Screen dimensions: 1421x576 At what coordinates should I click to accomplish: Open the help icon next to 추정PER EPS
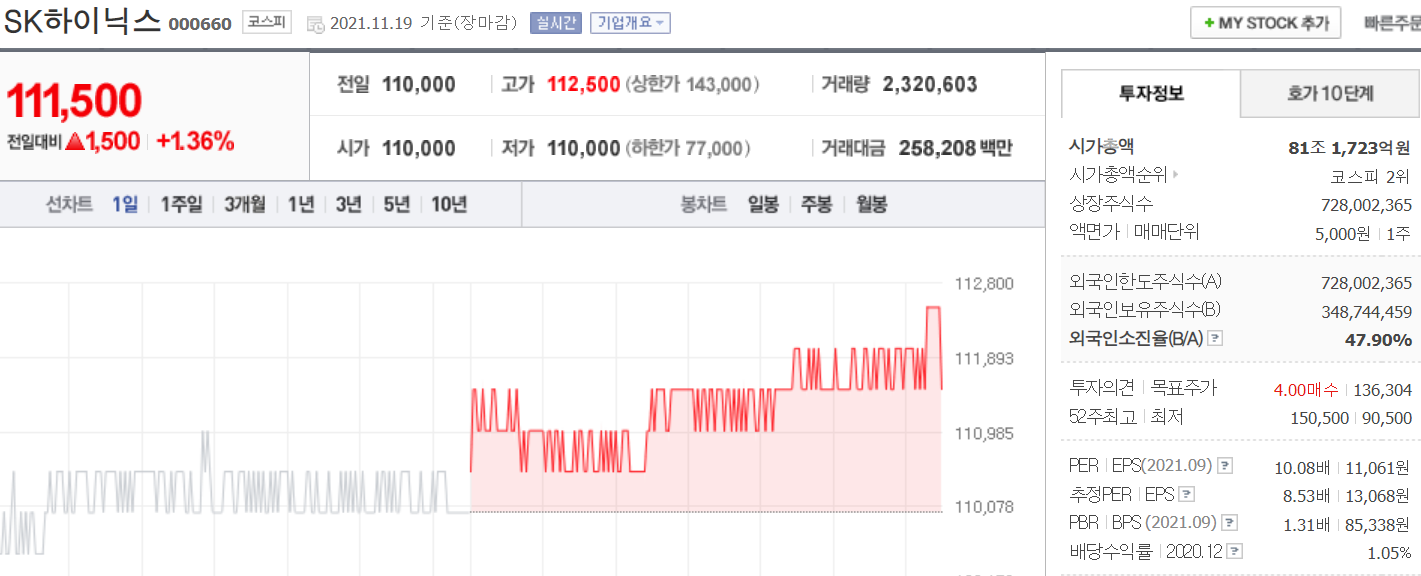[x=1186, y=494]
